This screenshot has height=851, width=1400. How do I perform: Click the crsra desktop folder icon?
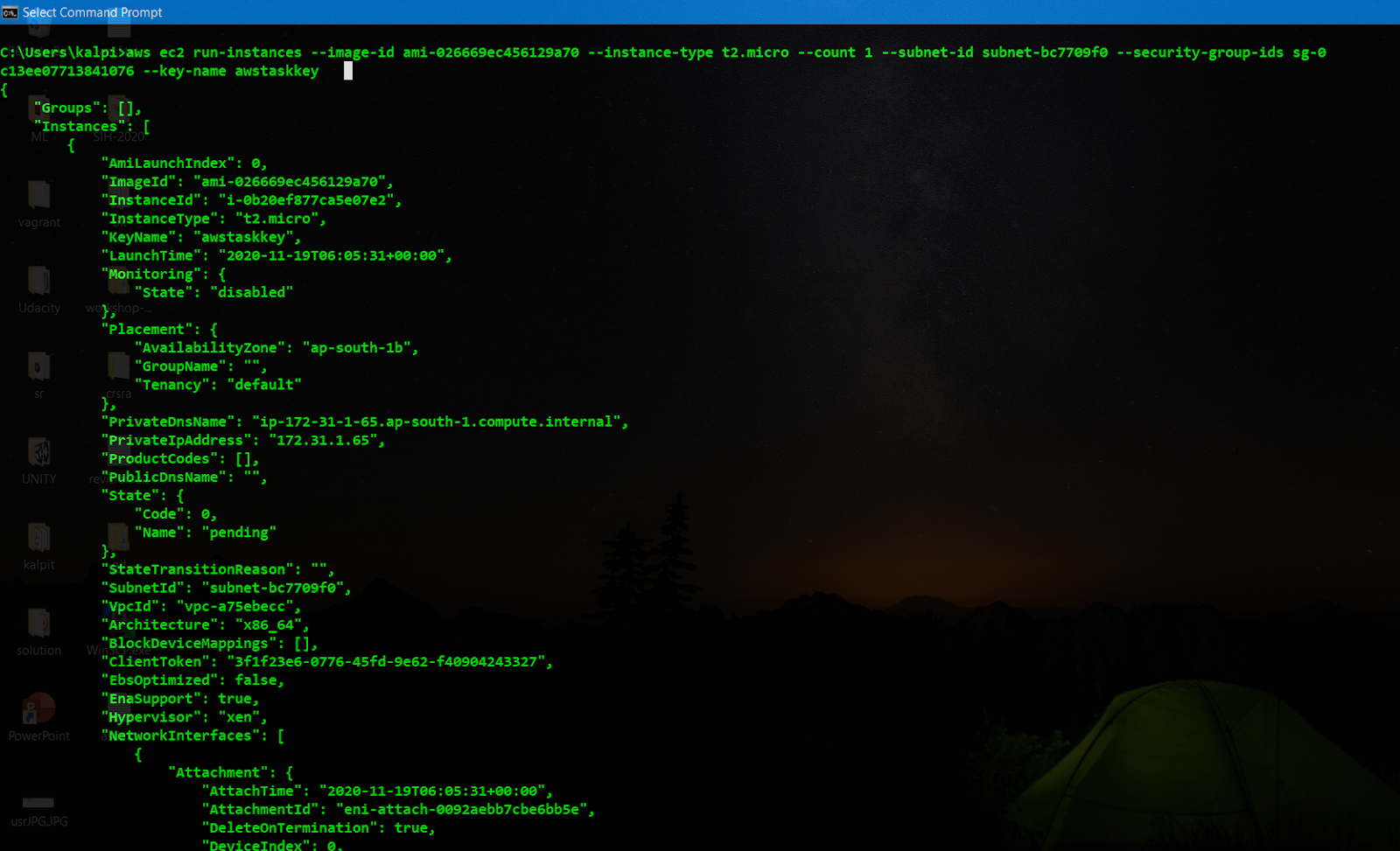(x=118, y=366)
